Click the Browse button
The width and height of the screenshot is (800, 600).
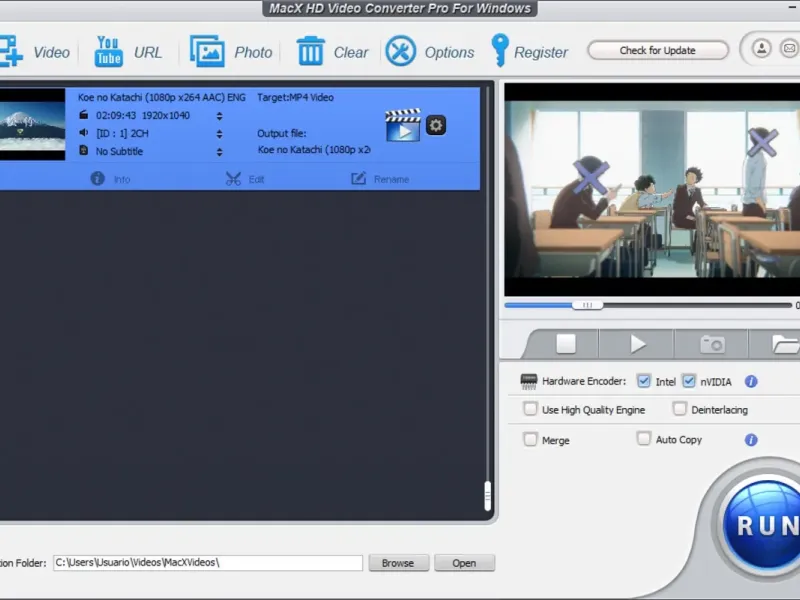pyautogui.click(x=398, y=563)
